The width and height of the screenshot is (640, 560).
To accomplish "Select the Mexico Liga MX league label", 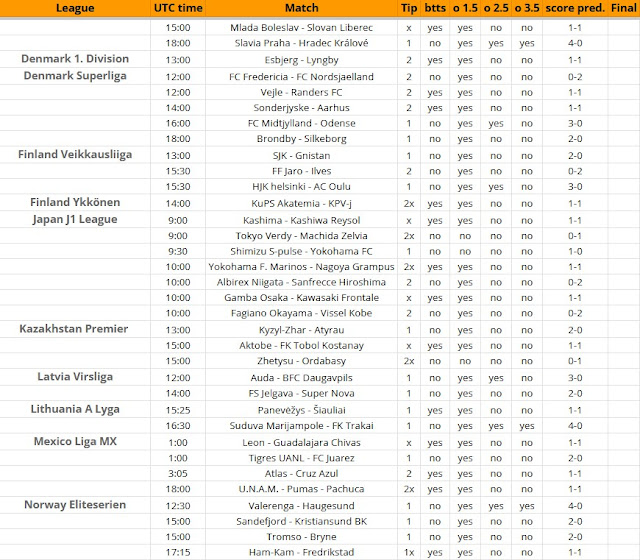I will (x=75, y=441).
